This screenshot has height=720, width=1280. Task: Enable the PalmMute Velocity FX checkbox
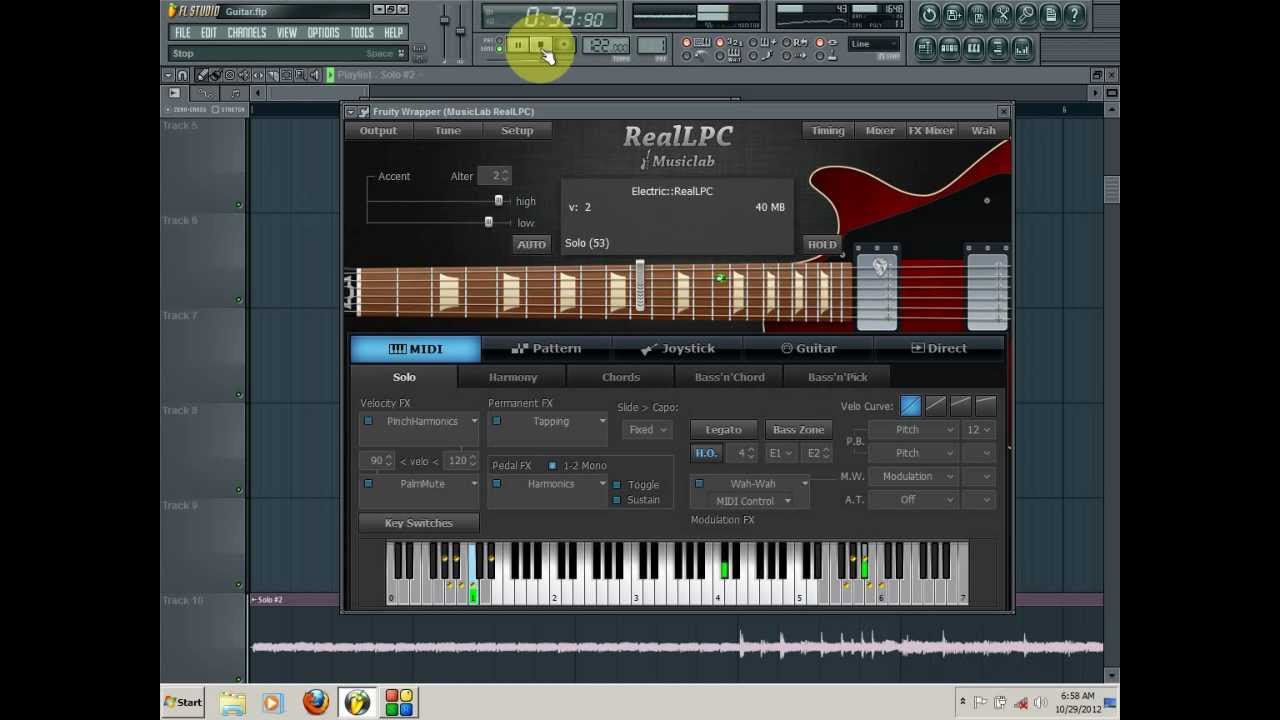point(368,483)
